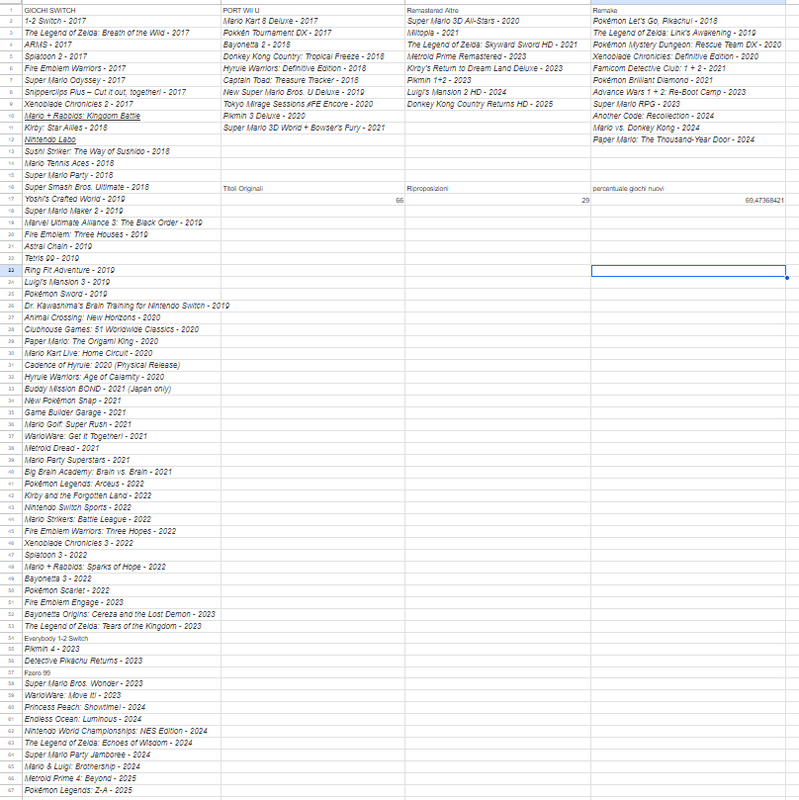Select the Remastered Altro header cell
Screen dimensions: 799x800
click(x=497, y=10)
